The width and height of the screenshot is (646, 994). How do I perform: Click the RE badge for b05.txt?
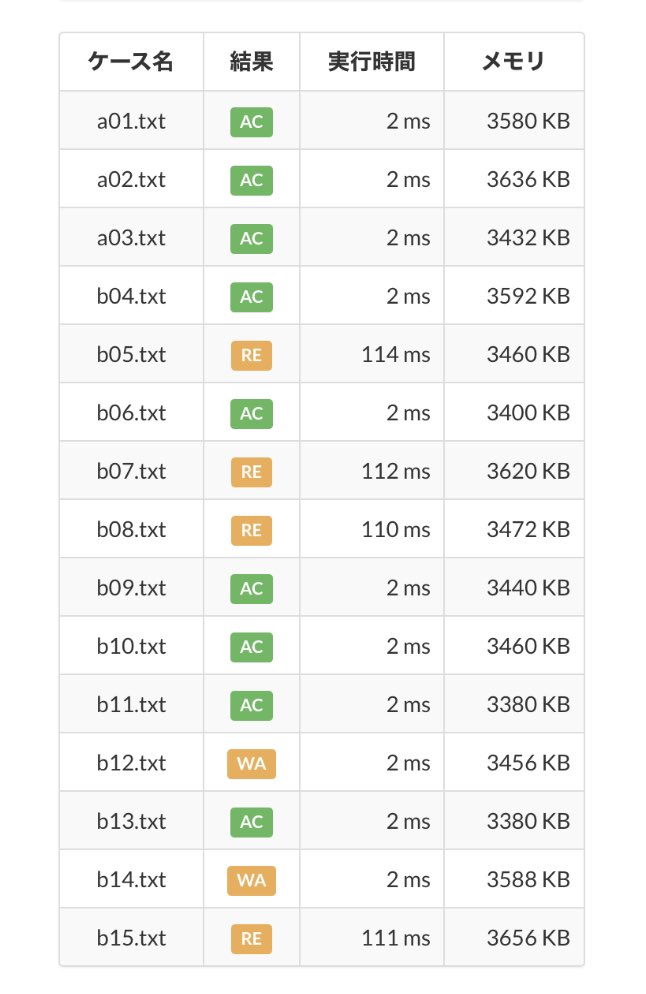[252, 355]
